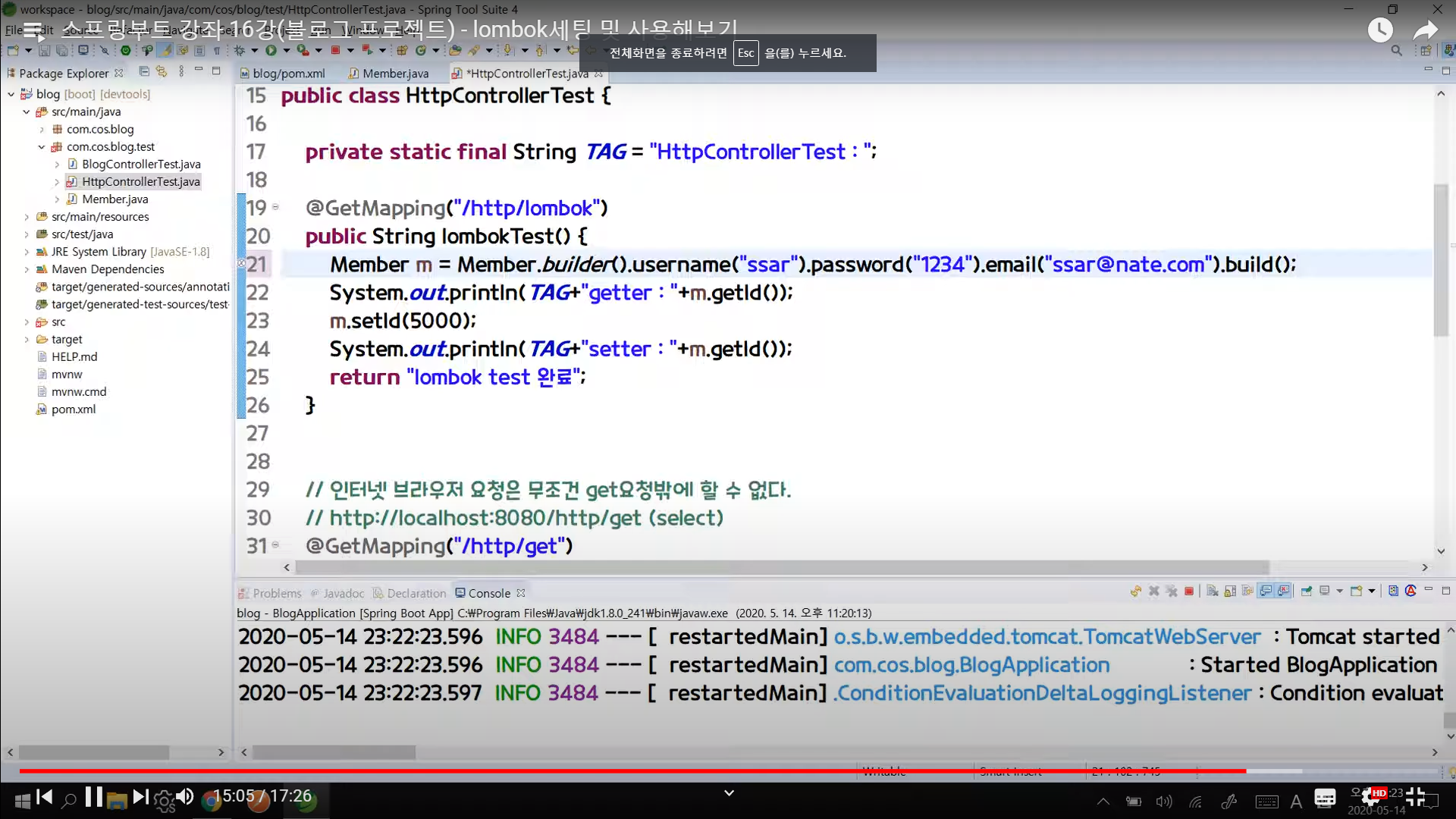The width and height of the screenshot is (1456, 819).
Task: Click the red video progress bar
Action: tap(607, 771)
